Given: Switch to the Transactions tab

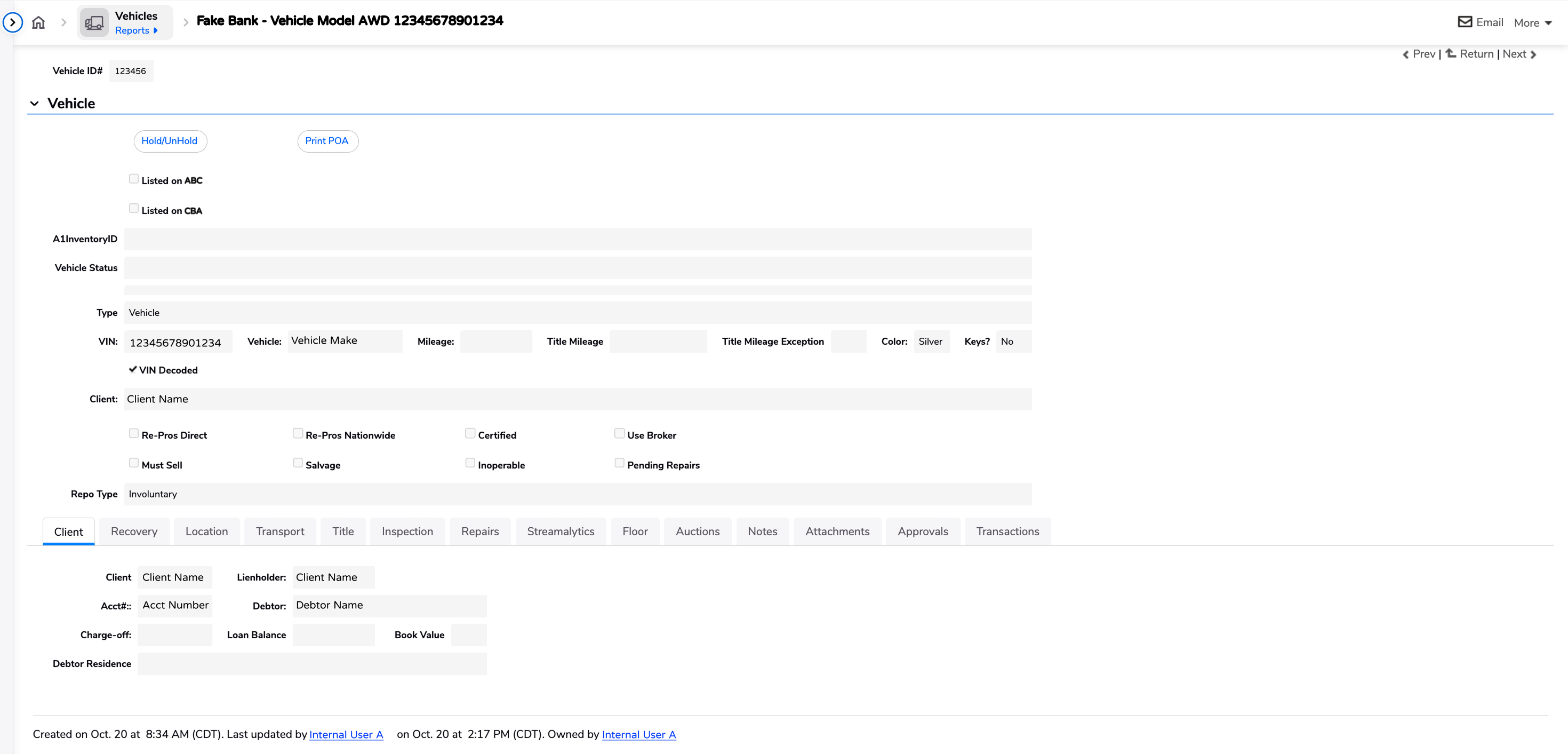Looking at the screenshot, I should tap(1008, 531).
